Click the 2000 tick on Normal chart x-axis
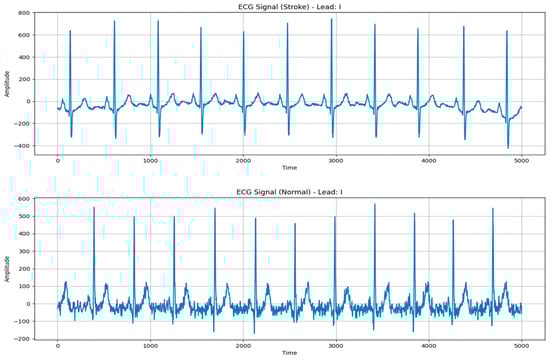 click(243, 346)
